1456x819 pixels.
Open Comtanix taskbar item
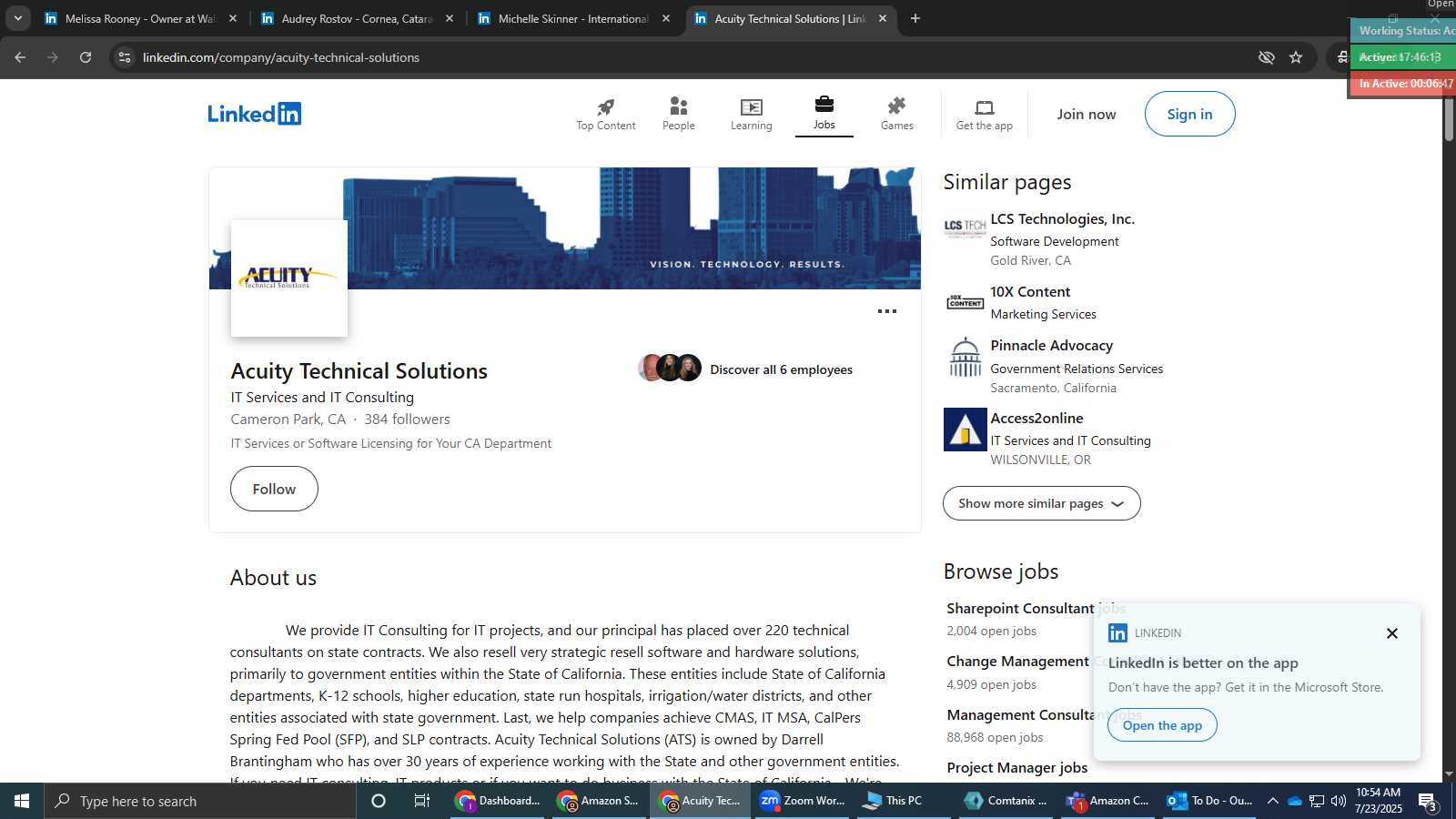1006,801
